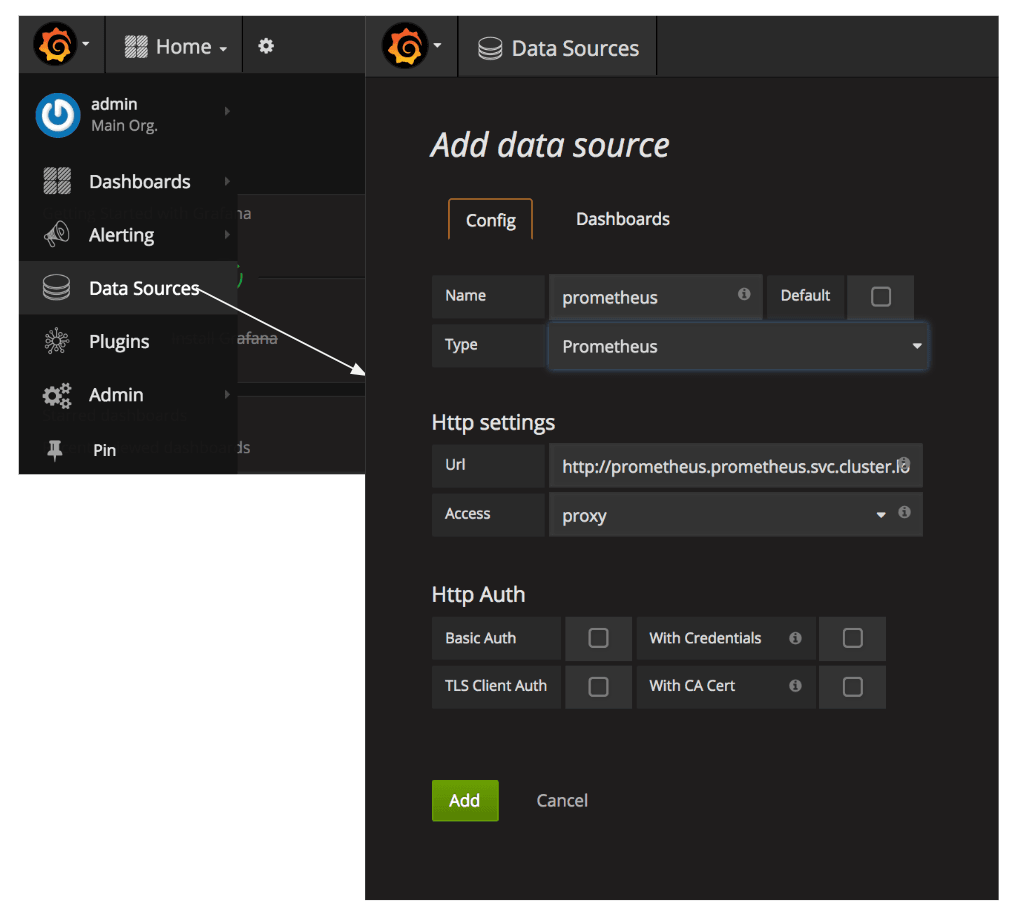Click the Cancel link

[x=562, y=801]
